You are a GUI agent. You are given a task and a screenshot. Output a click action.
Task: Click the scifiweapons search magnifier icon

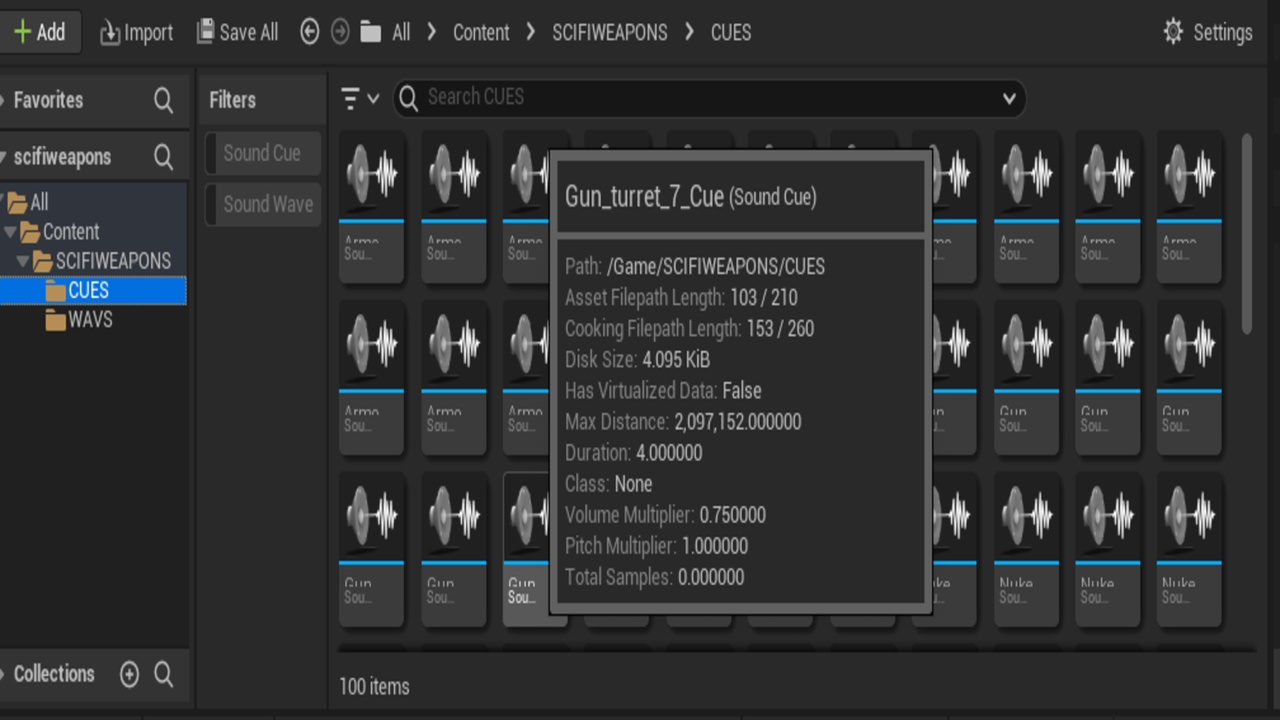pyautogui.click(x=163, y=156)
